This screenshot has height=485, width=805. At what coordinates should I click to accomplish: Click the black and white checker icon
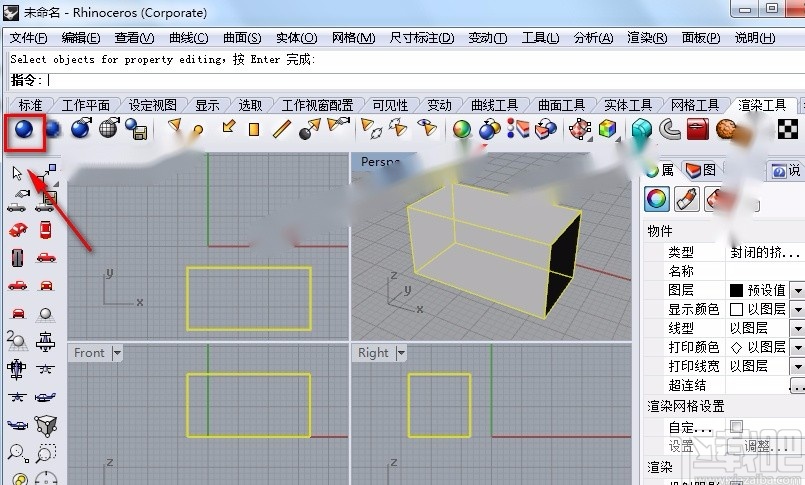(x=788, y=129)
